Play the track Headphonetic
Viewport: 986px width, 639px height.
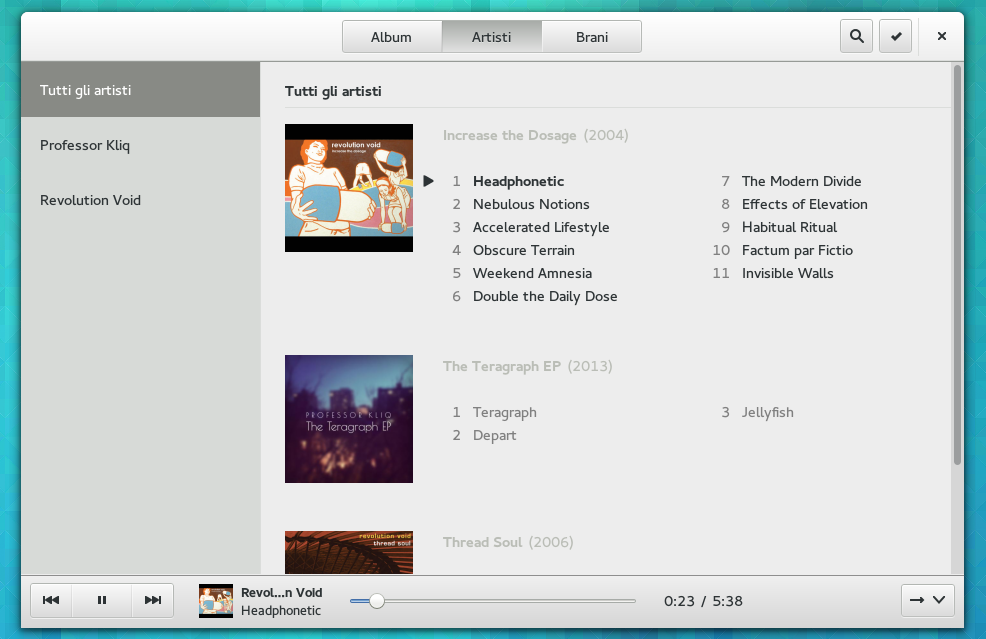click(518, 181)
